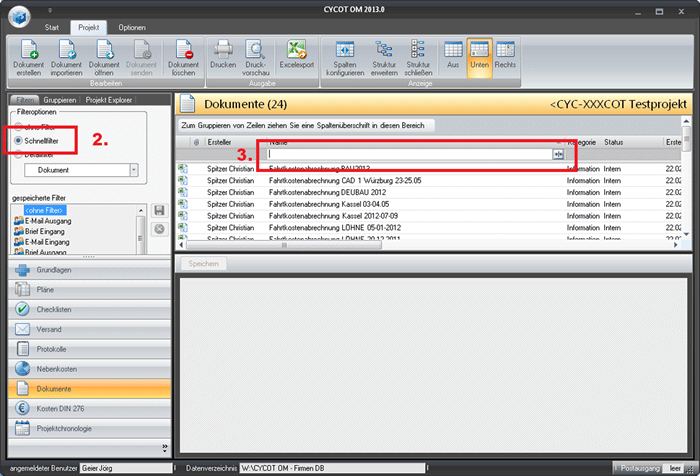The height and width of the screenshot is (476, 700).
Task: Click Struktur schließen
Action: click(418, 58)
